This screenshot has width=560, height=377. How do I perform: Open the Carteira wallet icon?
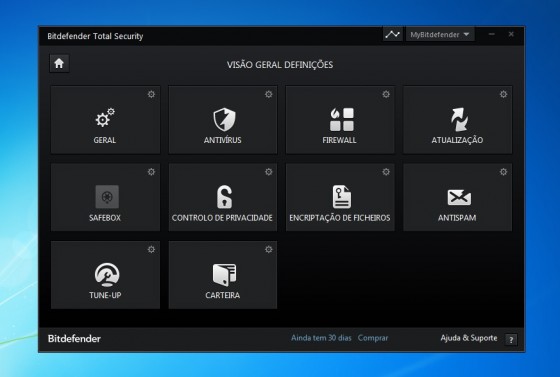click(224, 275)
